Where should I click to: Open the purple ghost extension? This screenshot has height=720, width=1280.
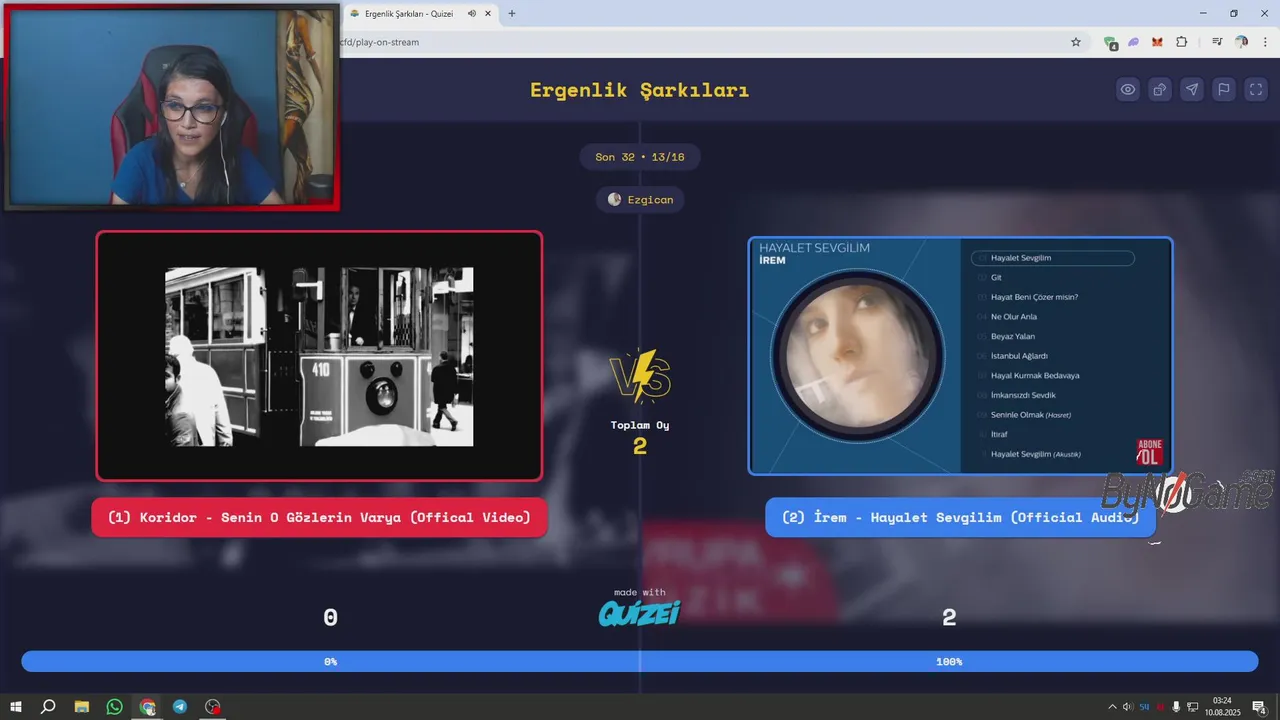point(1134,42)
